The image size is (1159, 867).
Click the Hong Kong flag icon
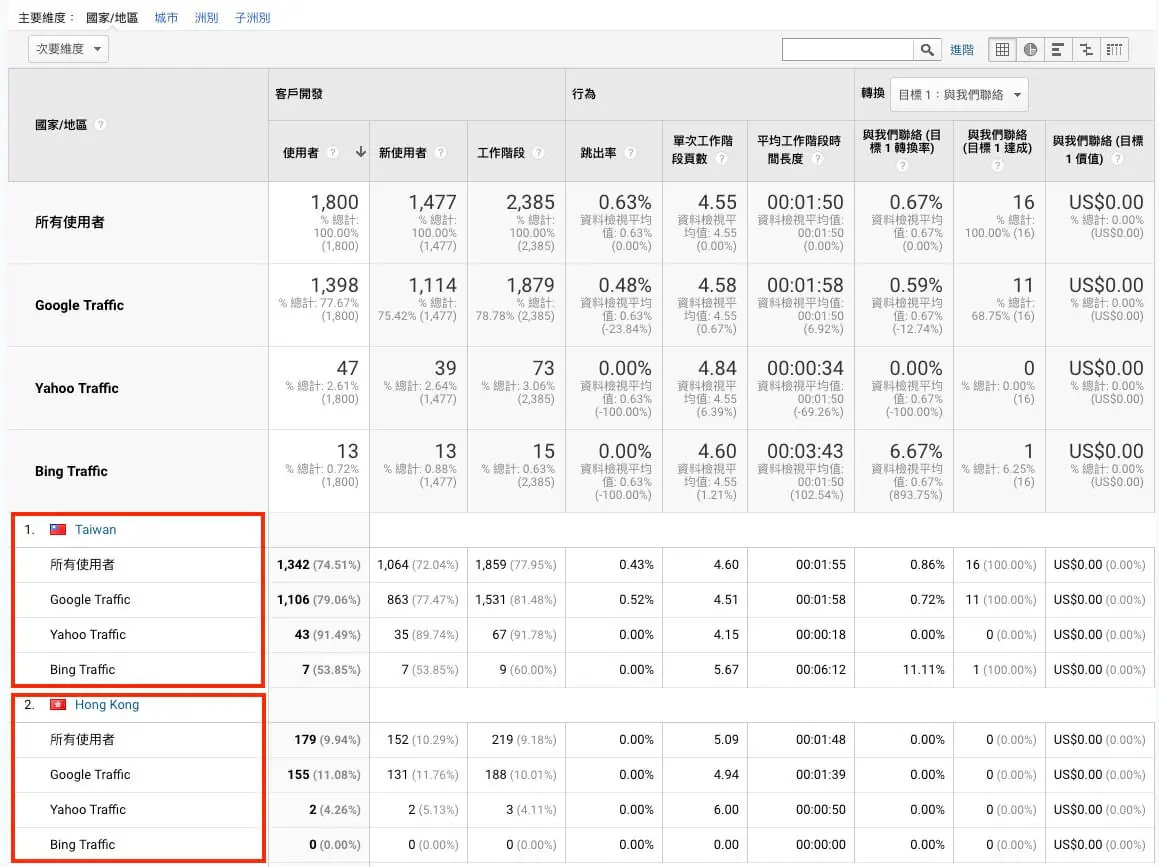click(58, 704)
